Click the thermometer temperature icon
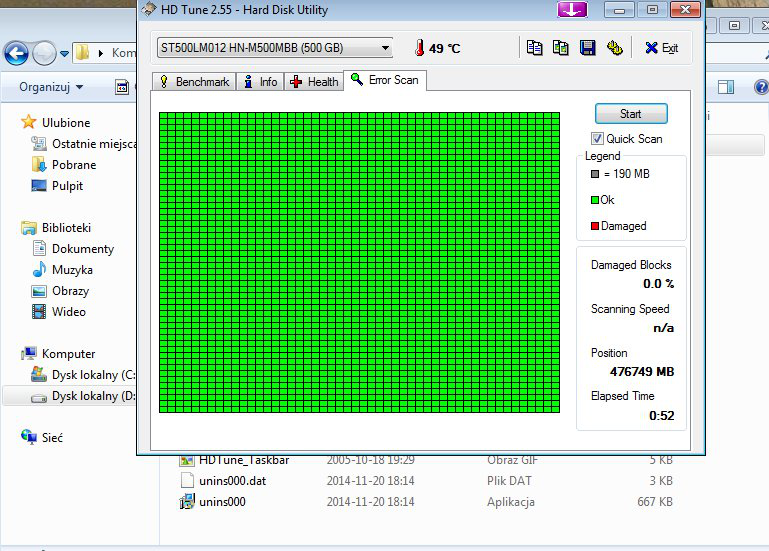769x551 pixels. [x=419, y=48]
